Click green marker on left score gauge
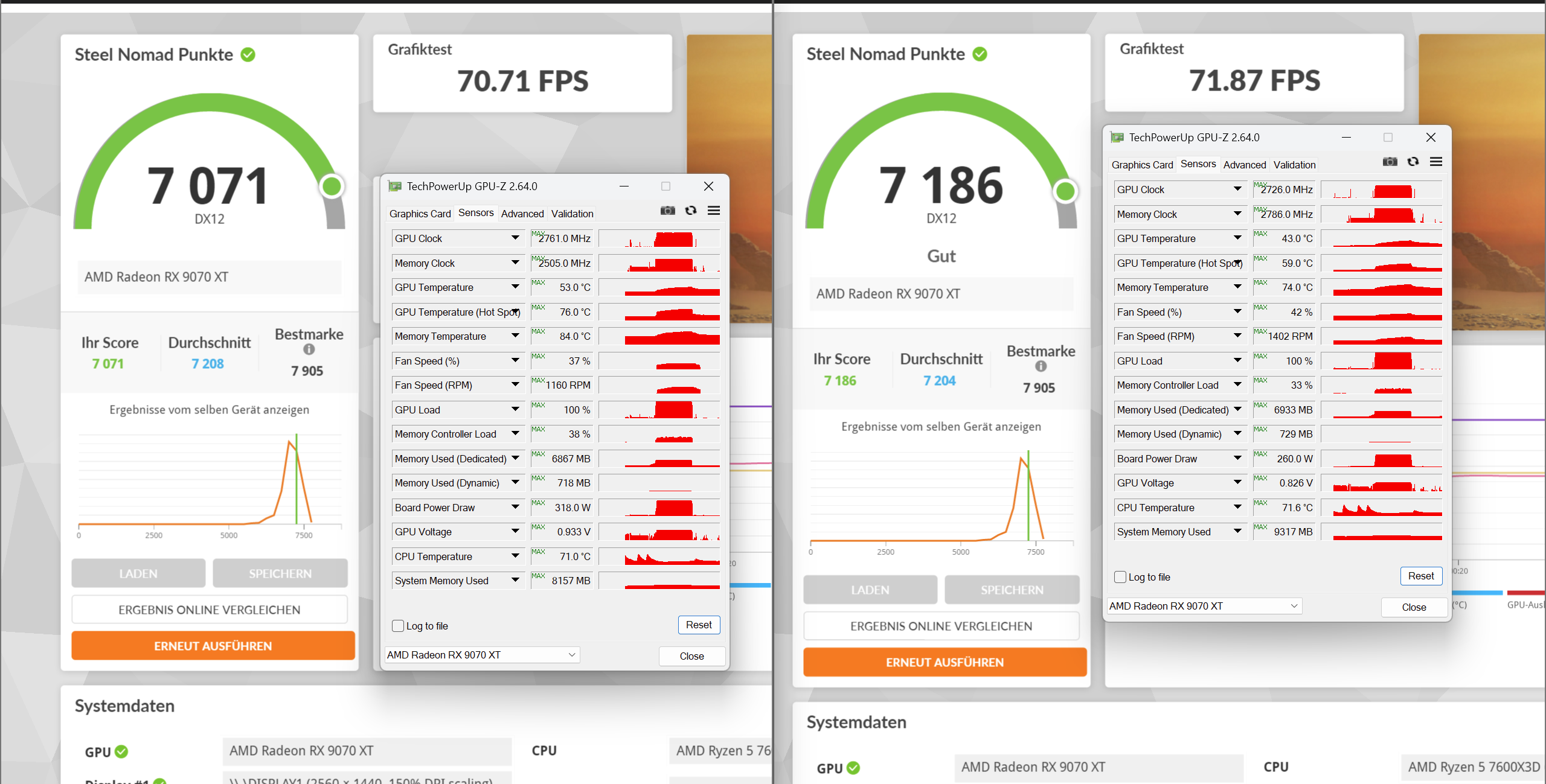Image resolution: width=1546 pixels, height=784 pixels. [332, 186]
